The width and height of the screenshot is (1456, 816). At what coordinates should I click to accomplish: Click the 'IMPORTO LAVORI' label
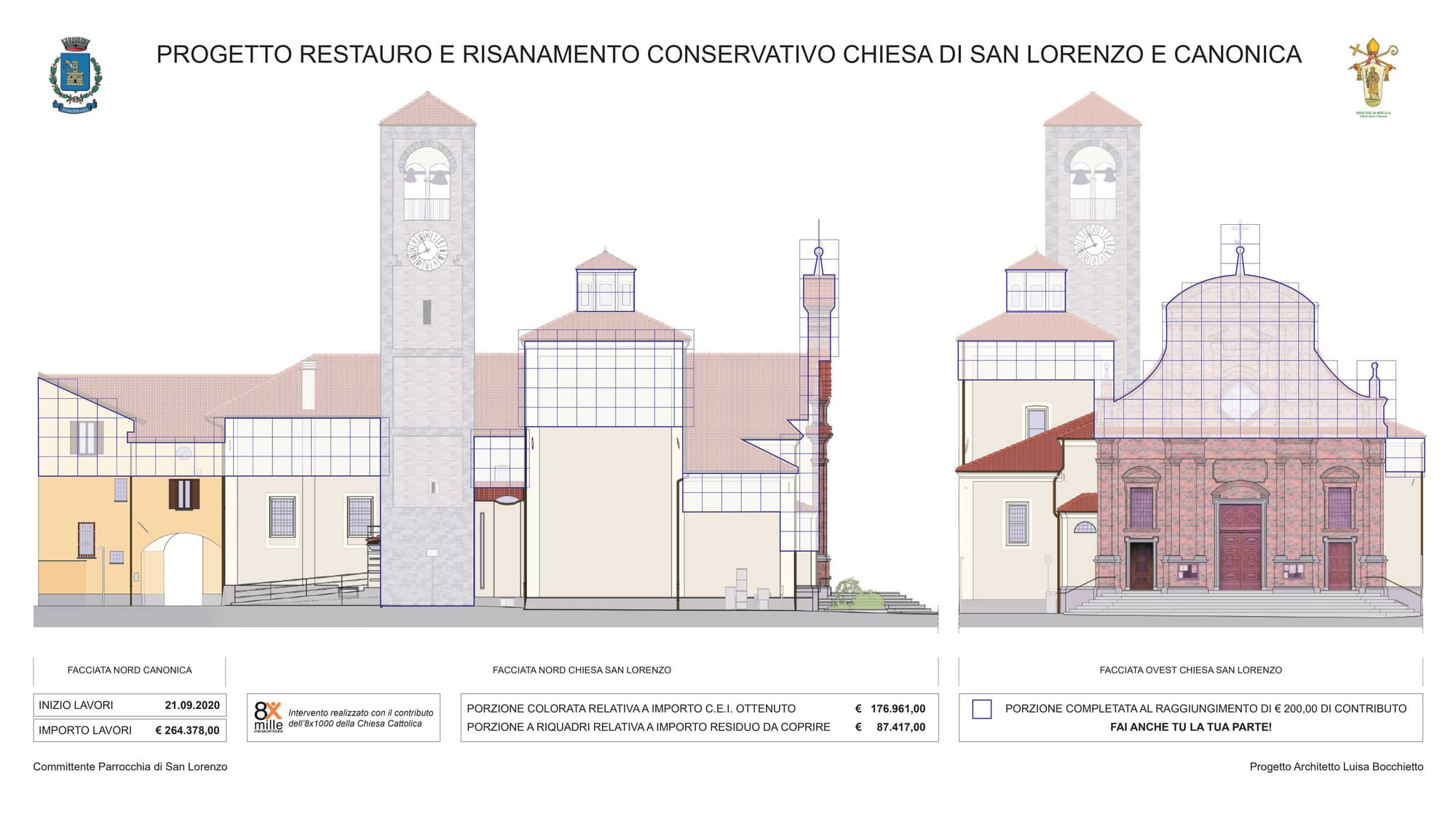point(85,730)
